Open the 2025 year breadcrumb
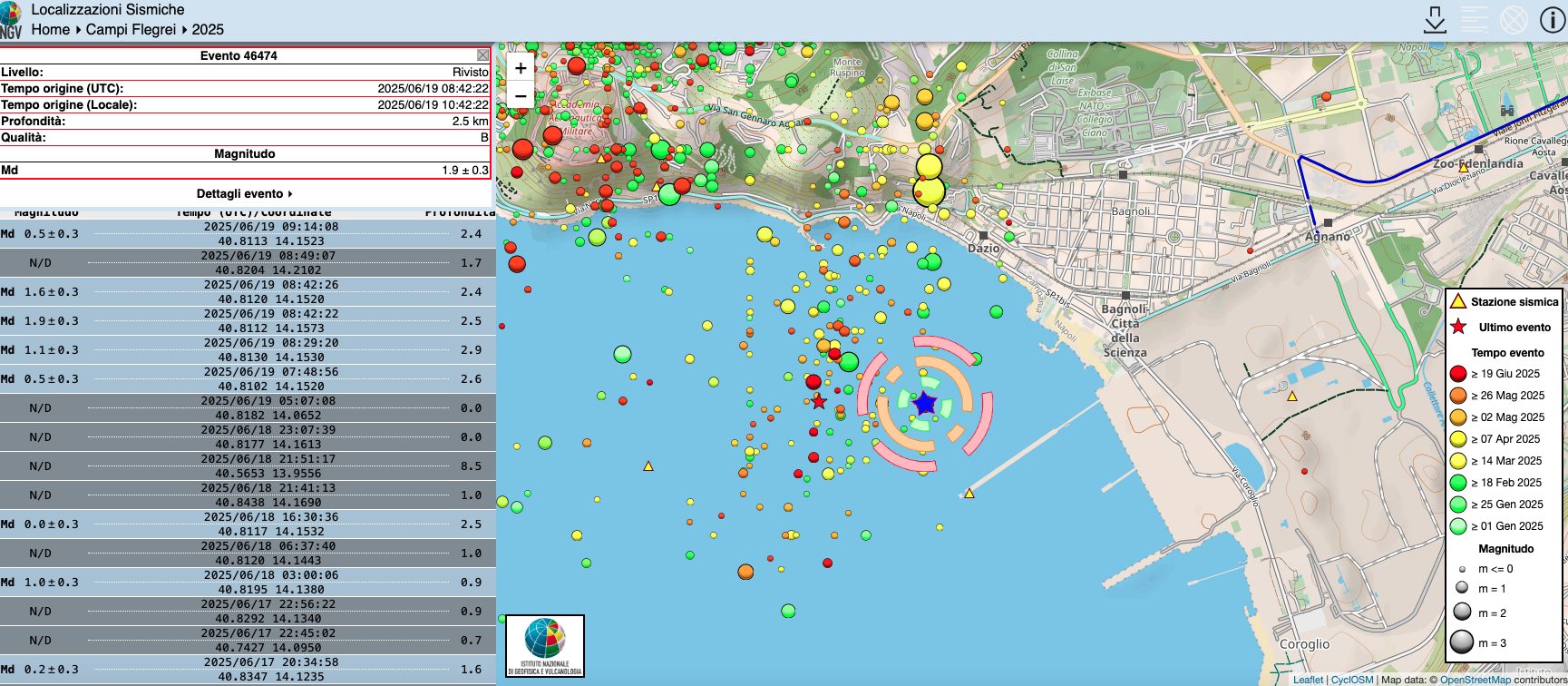1568x686 pixels. [x=208, y=29]
